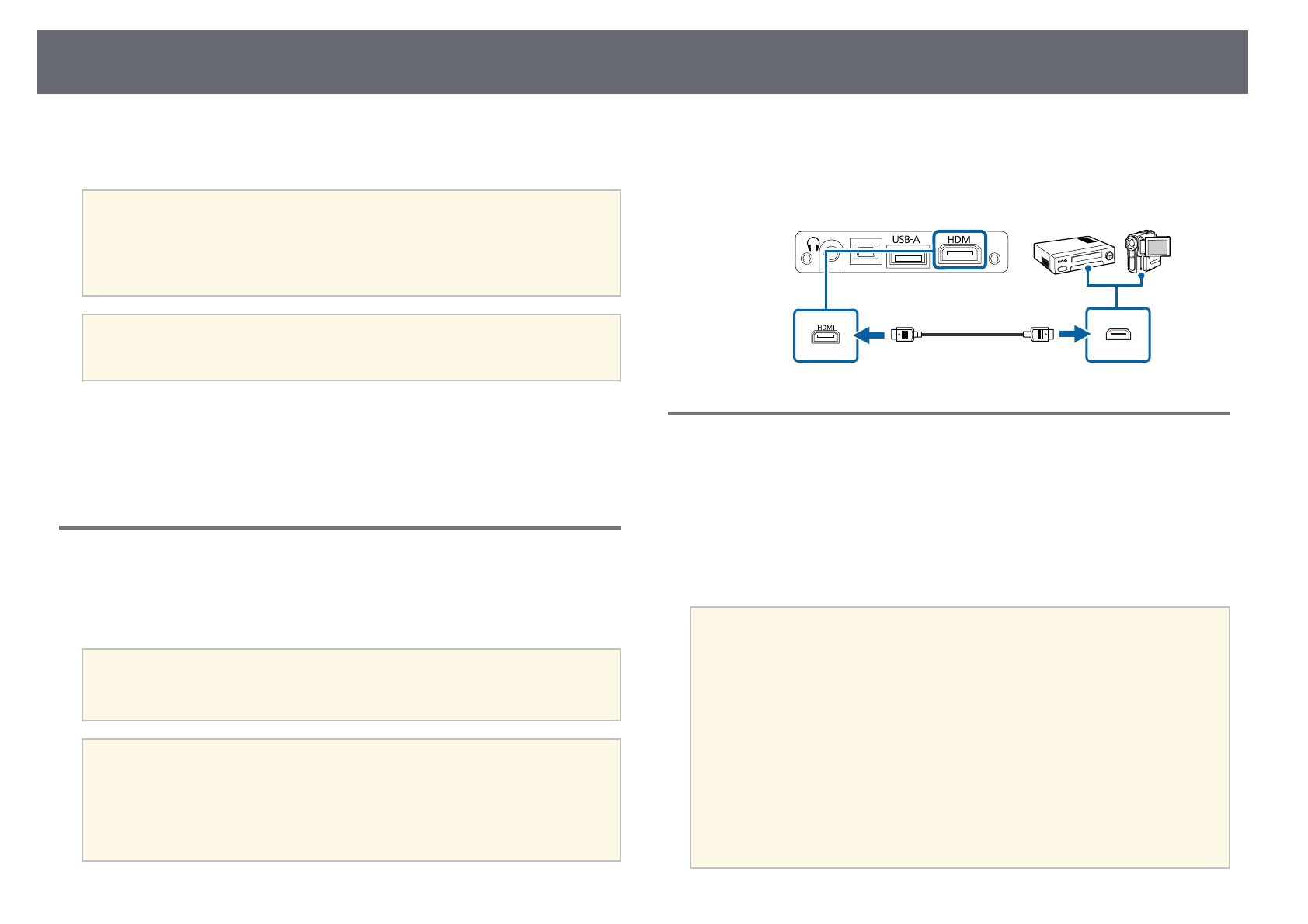This screenshot has width=1308, height=924.
Task: Click the left HDMI cable connector
Action: [906, 335]
